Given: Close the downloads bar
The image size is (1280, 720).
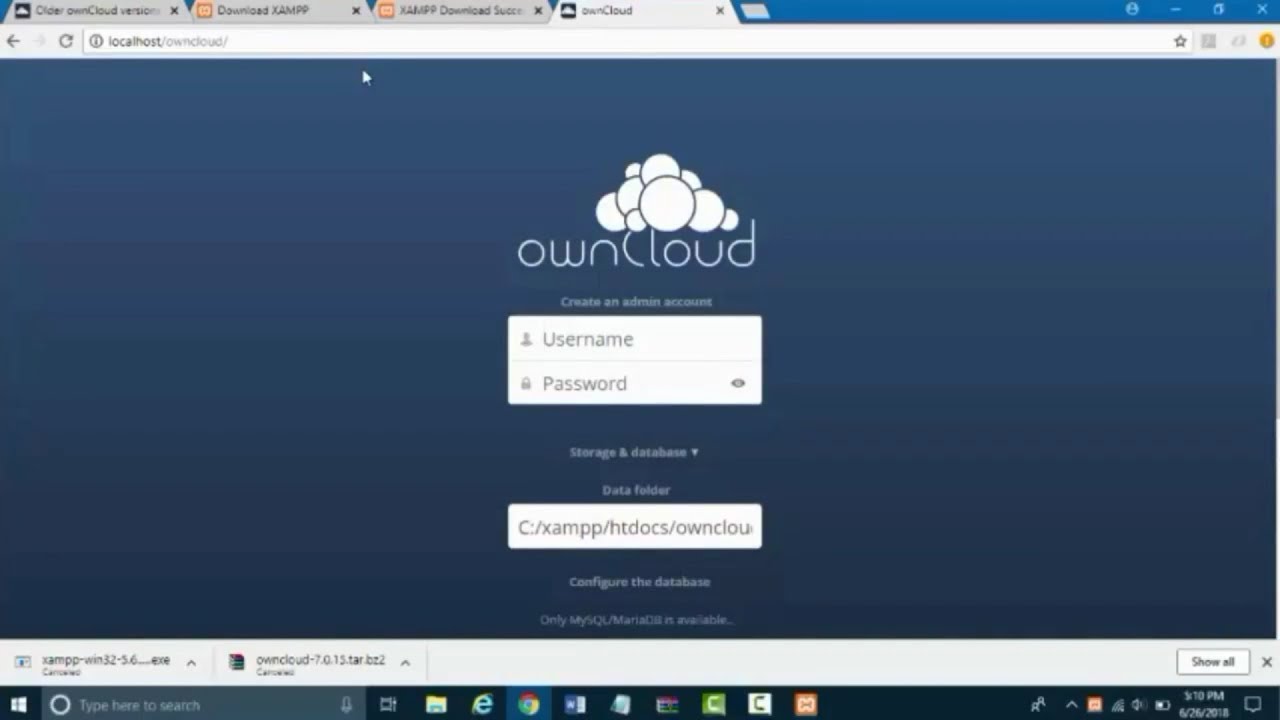Looking at the screenshot, I should (1266, 662).
